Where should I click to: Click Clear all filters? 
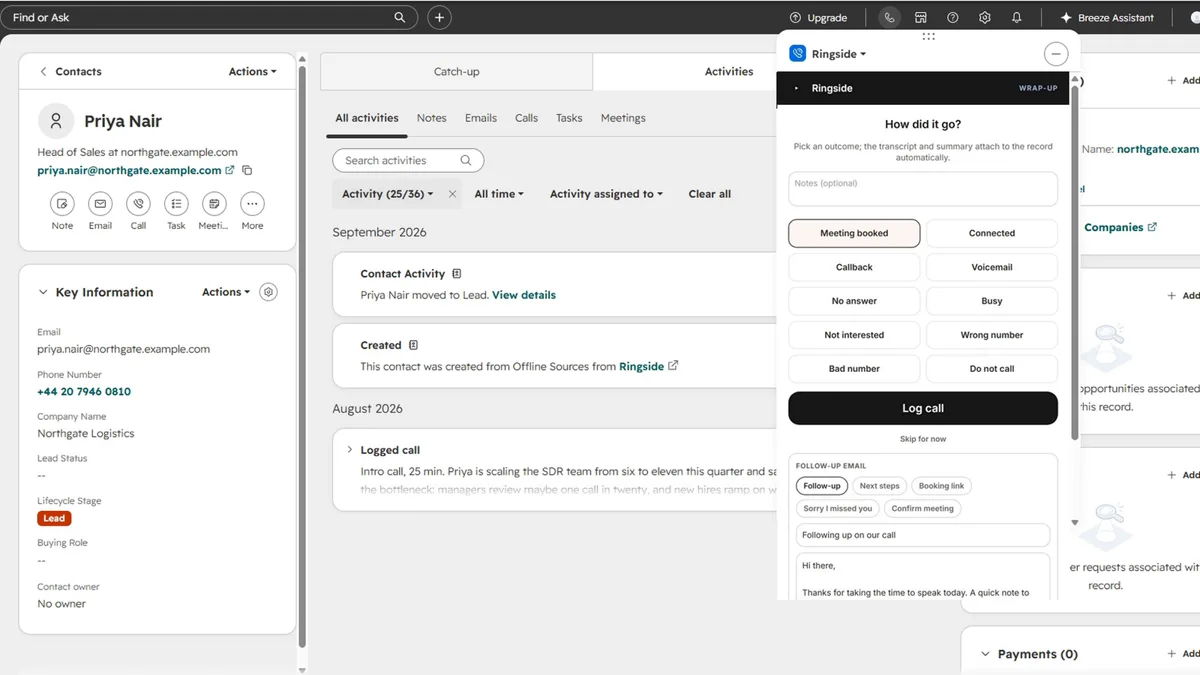tap(710, 194)
